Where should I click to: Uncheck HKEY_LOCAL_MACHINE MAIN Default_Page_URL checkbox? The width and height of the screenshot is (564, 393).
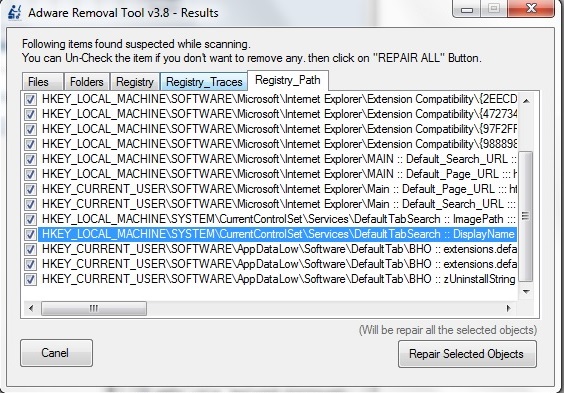[30, 174]
